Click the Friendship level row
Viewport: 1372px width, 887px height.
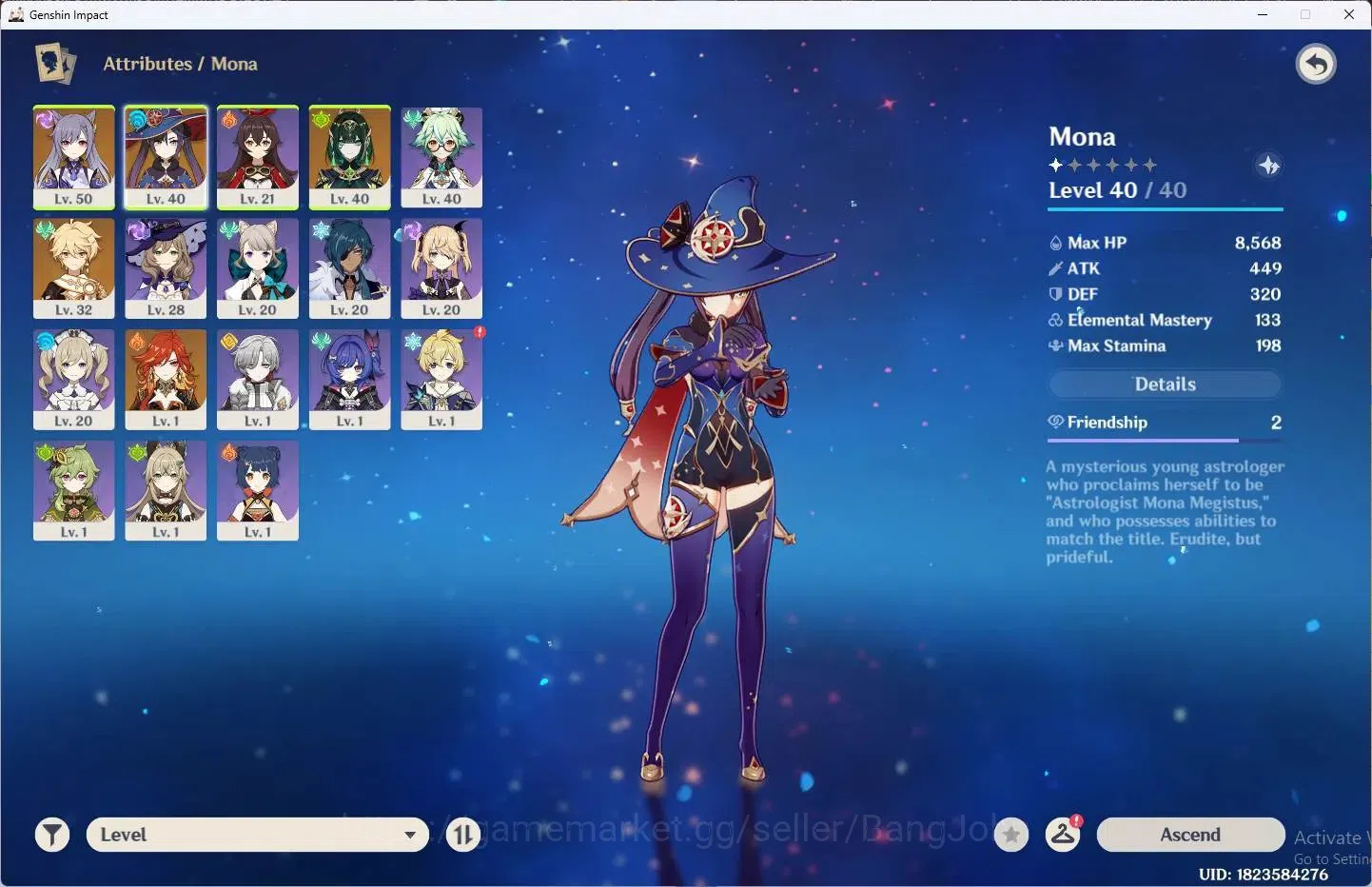click(1165, 422)
